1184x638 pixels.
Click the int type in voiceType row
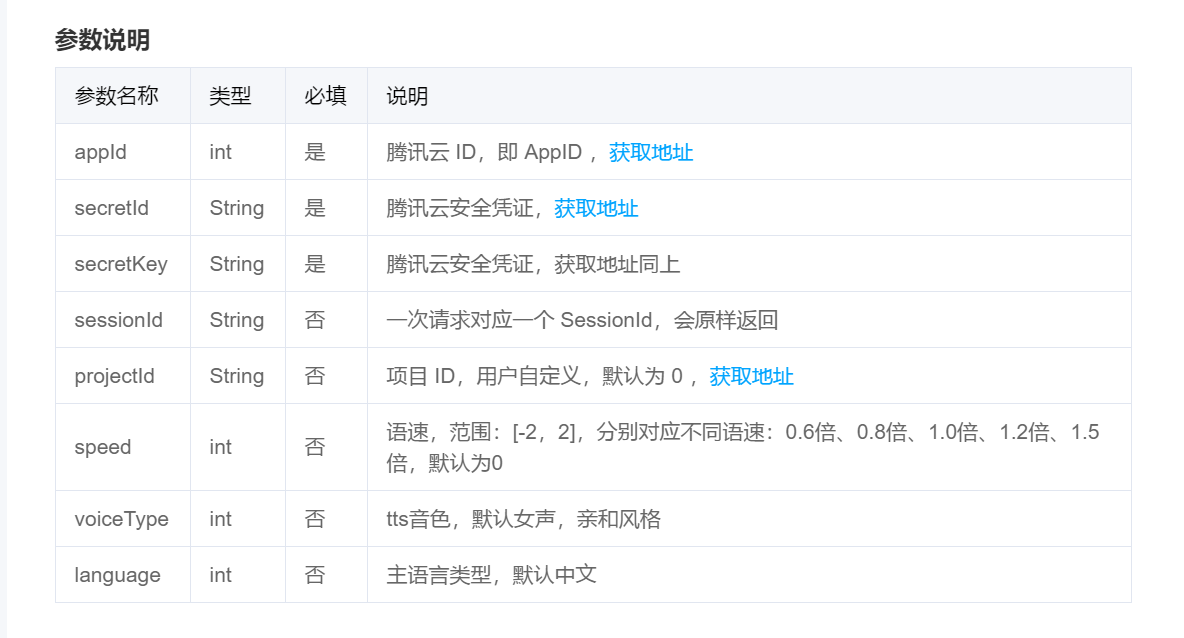tap(220, 519)
